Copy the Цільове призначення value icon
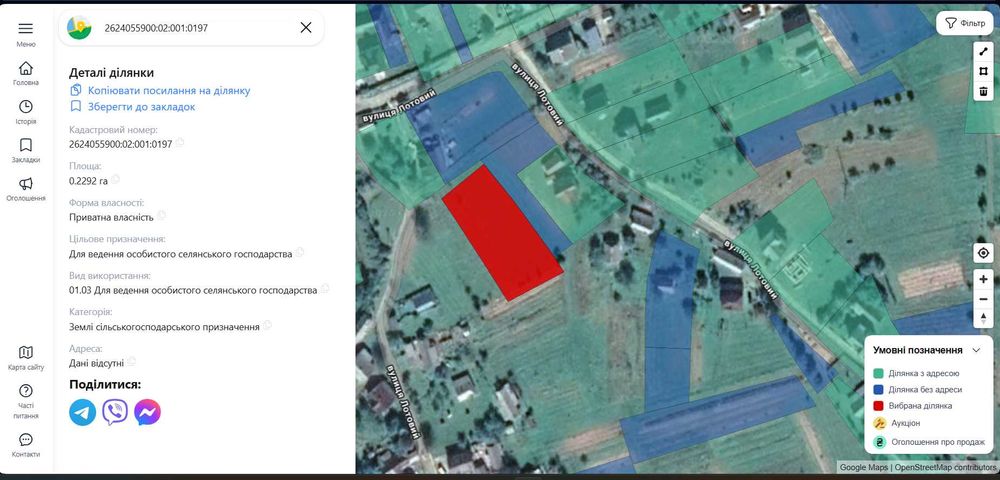The height and width of the screenshot is (480, 1000). coord(300,252)
